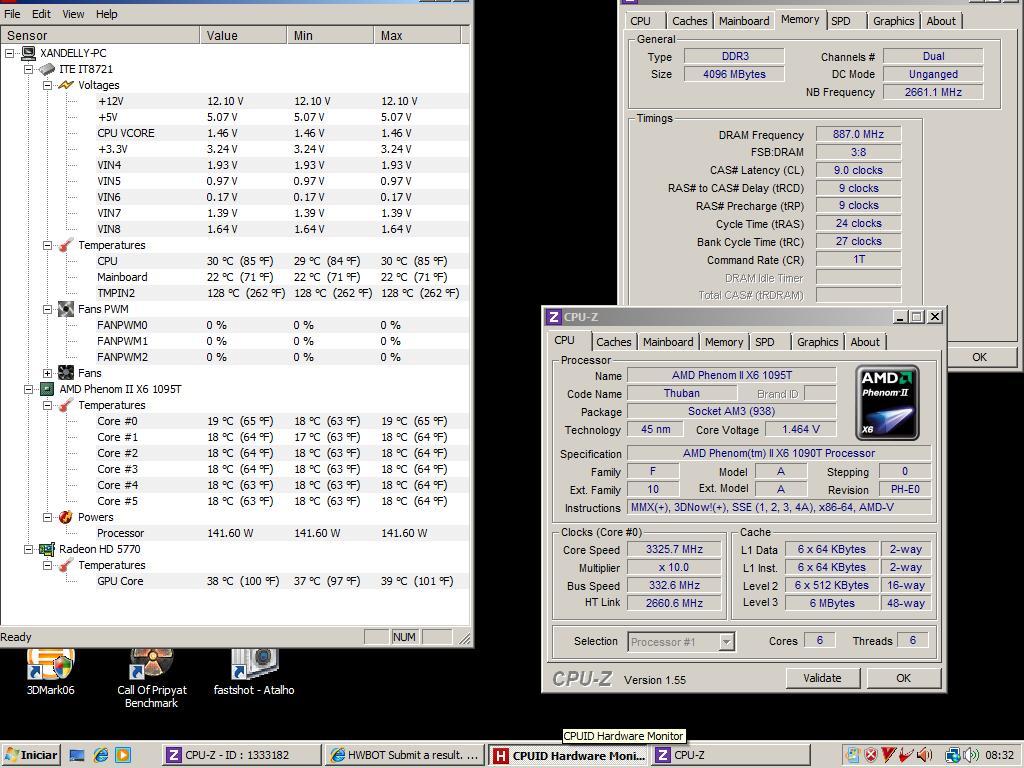
Task: Switch to HWBOT Submit a result taskbar item
Action: pyautogui.click(x=405, y=756)
